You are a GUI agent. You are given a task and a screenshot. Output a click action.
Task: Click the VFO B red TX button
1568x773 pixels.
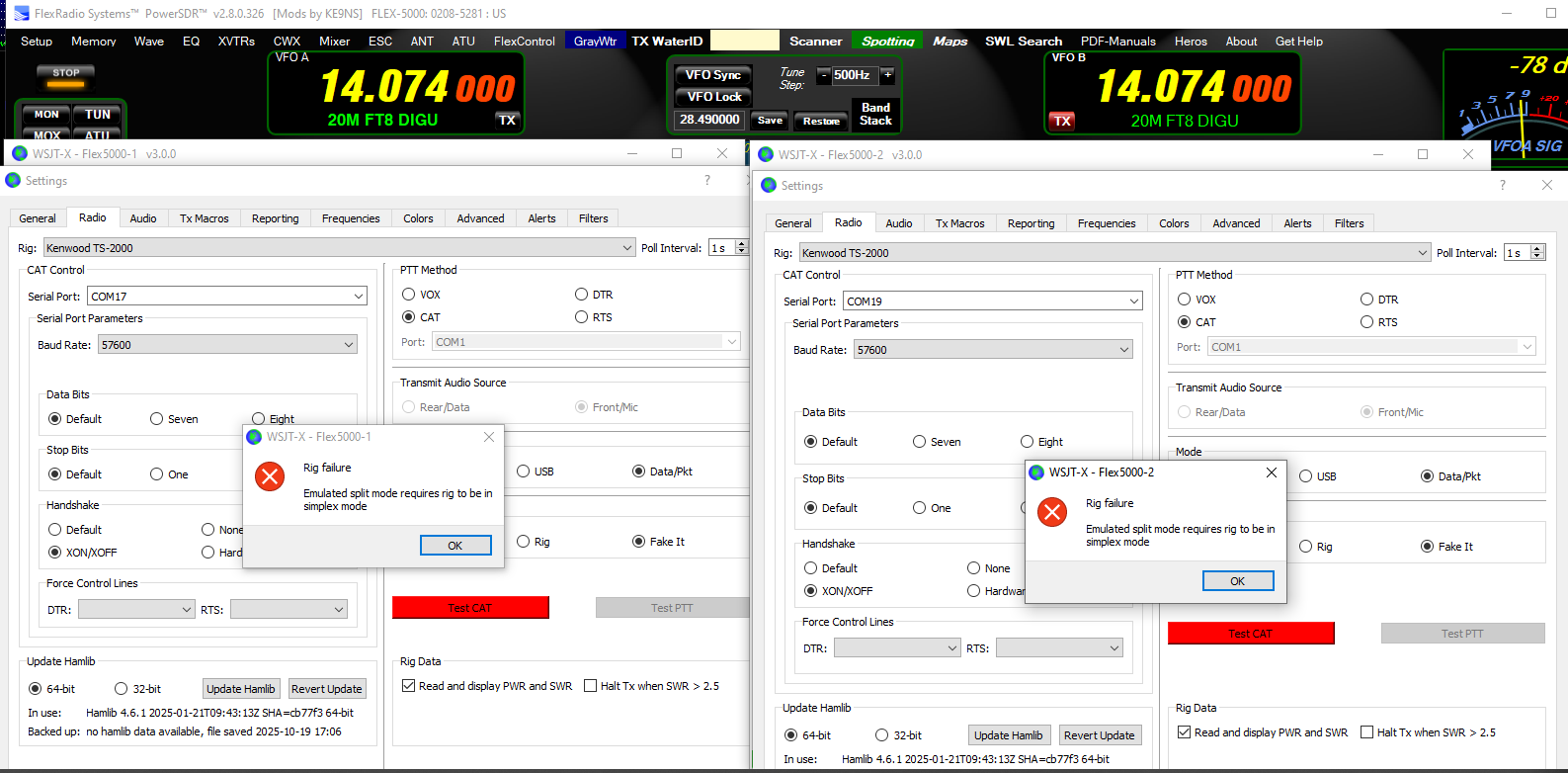click(1062, 121)
